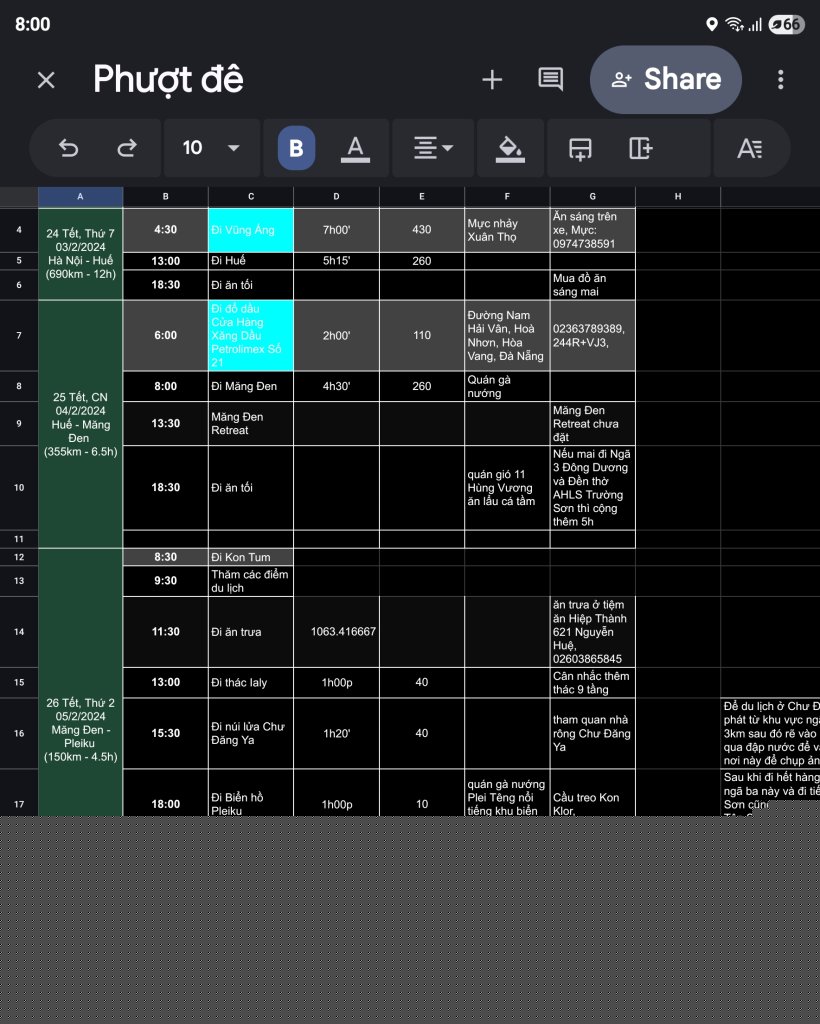The width and height of the screenshot is (820, 1024).
Task: Close the Phượt đê spreadsheet
Action: 46,80
